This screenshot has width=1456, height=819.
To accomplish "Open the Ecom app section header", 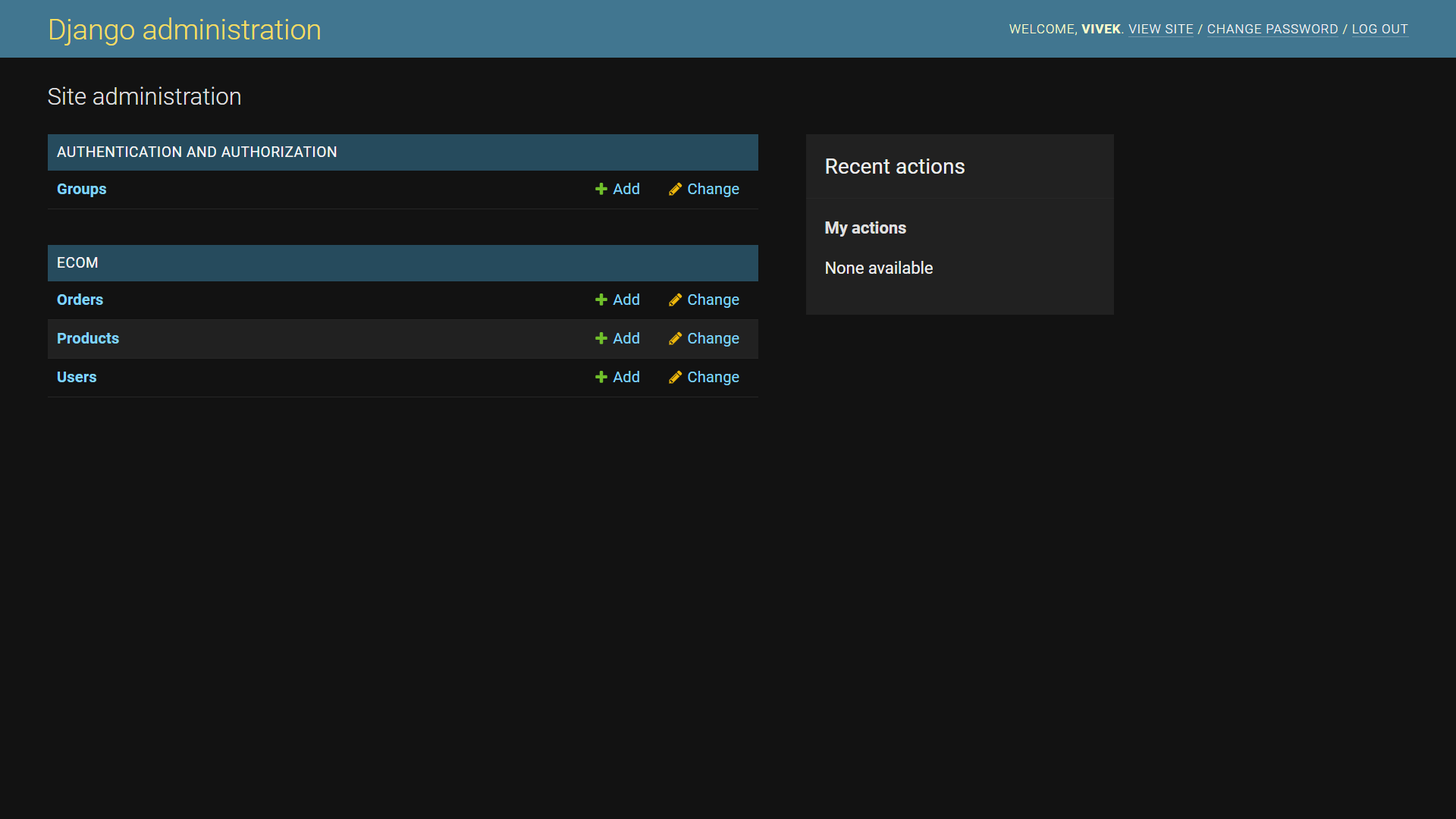I will tap(77, 262).
